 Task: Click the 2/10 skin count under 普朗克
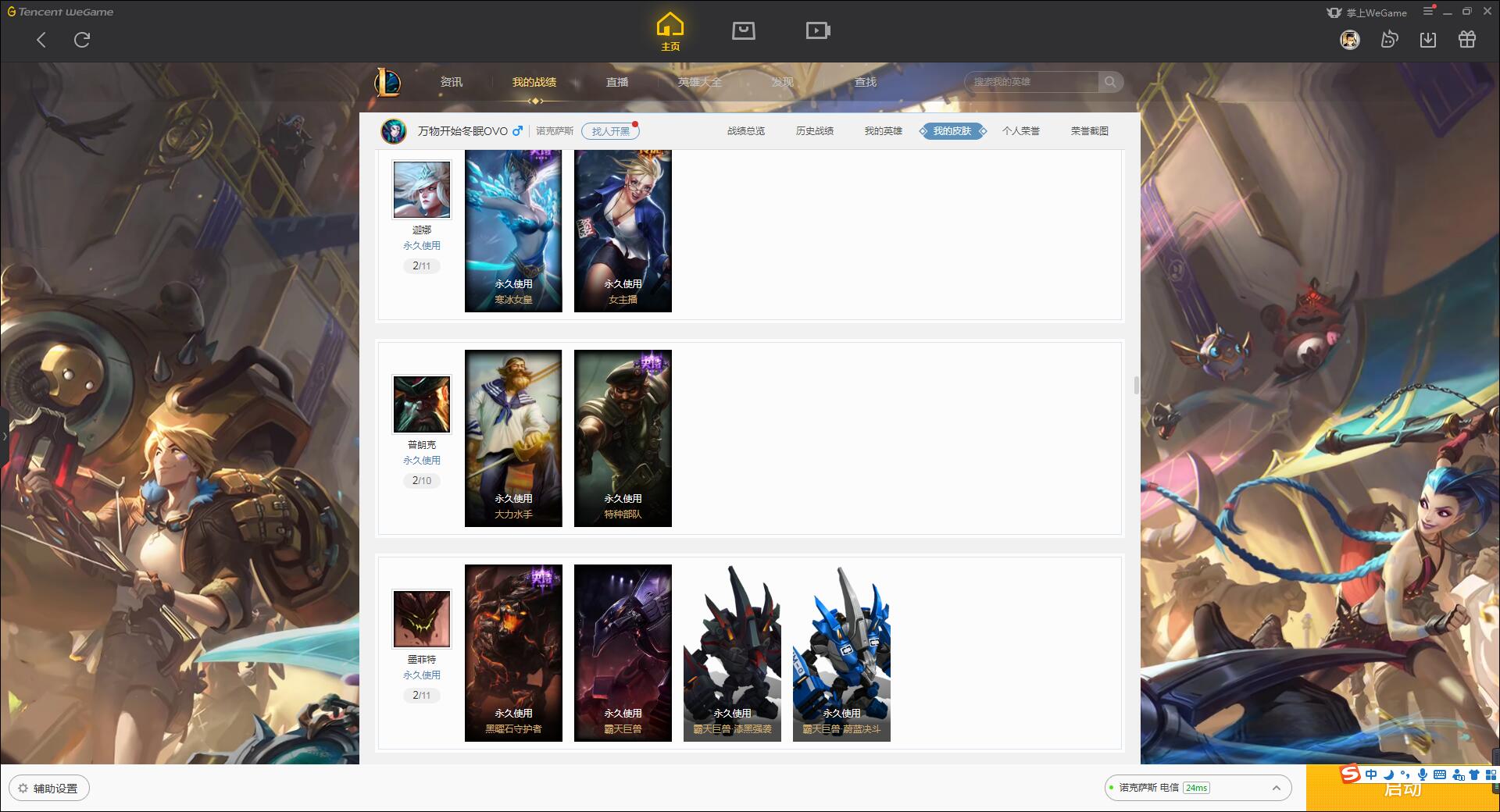422,481
